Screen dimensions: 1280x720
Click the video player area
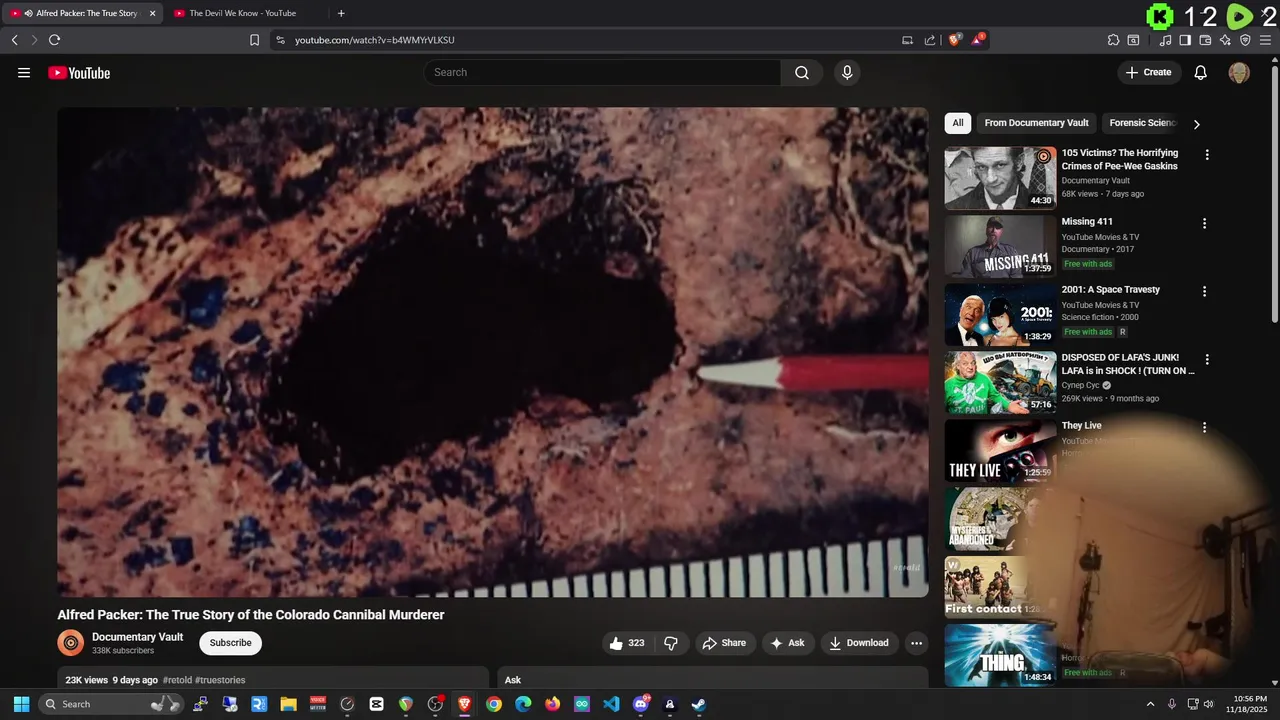point(492,352)
